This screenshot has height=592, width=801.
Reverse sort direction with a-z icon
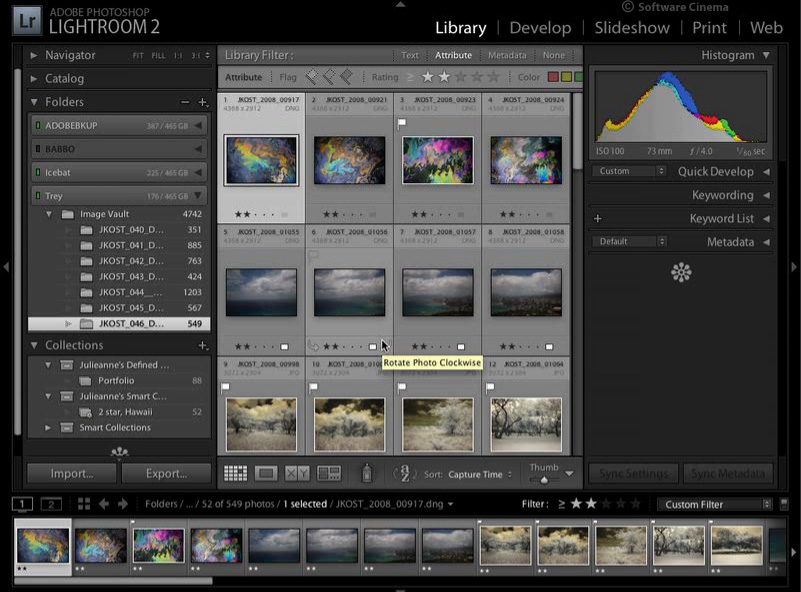coord(404,474)
